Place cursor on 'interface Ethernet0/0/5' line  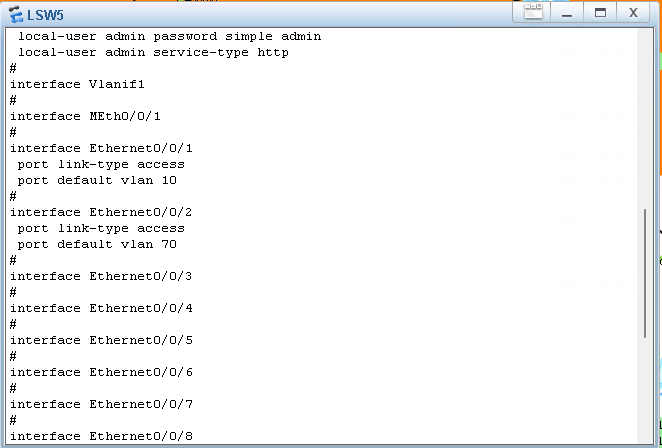101,340
